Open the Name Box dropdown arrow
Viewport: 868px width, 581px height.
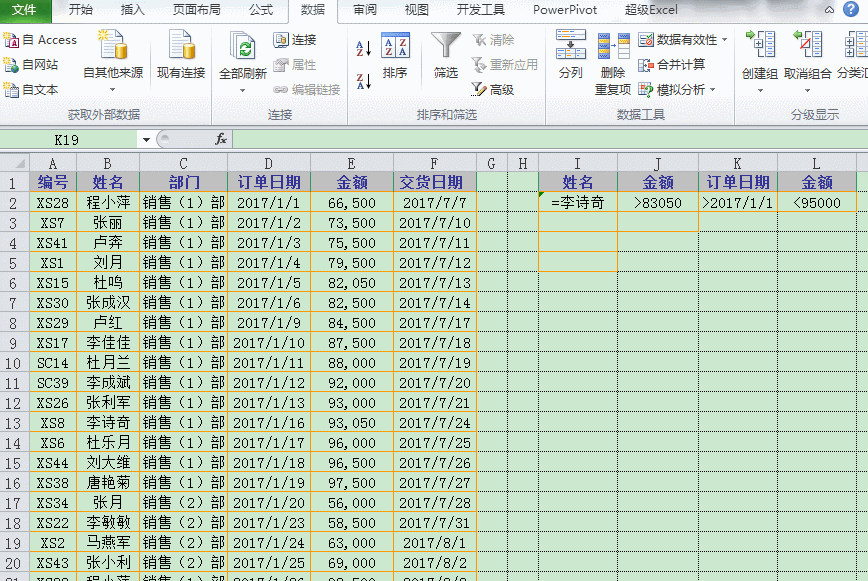pos(146,140)
